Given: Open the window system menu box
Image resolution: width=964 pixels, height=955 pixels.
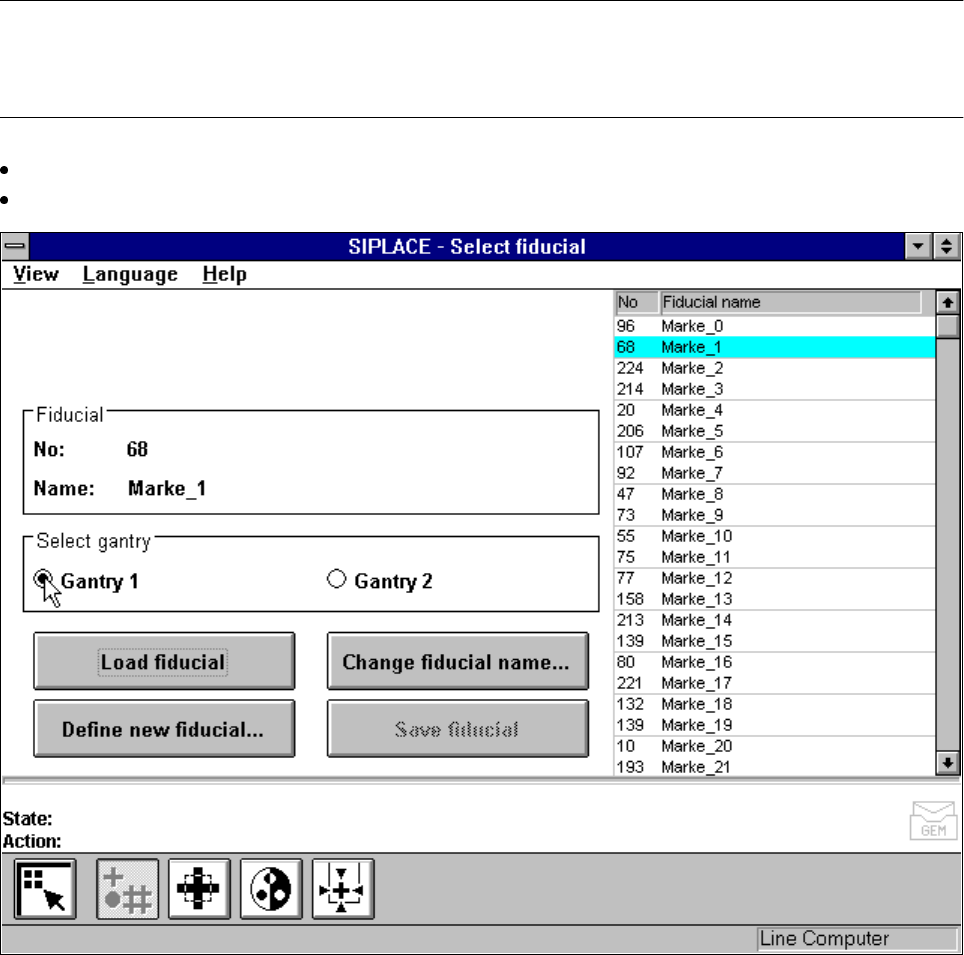Looking at the screenshot, I should point(15,247).
